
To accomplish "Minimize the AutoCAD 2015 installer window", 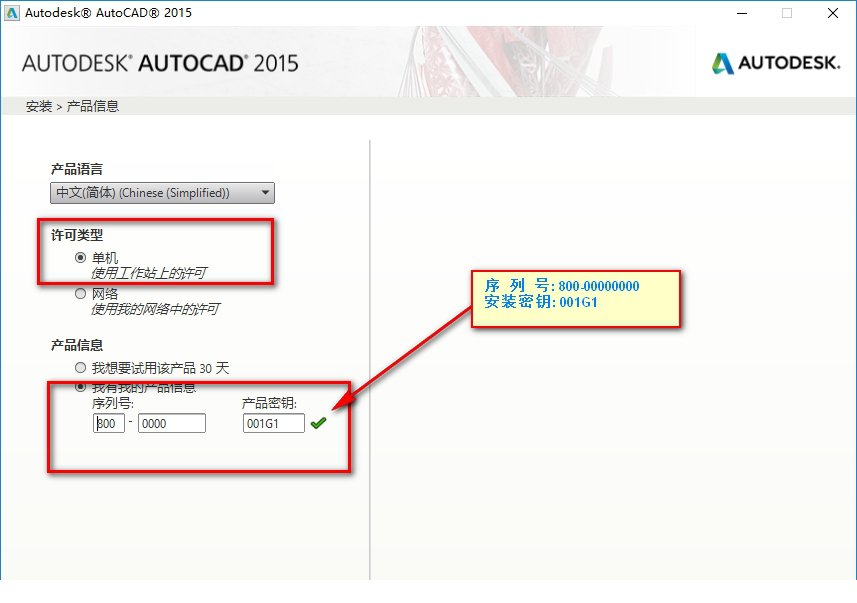I will point(742,13).
